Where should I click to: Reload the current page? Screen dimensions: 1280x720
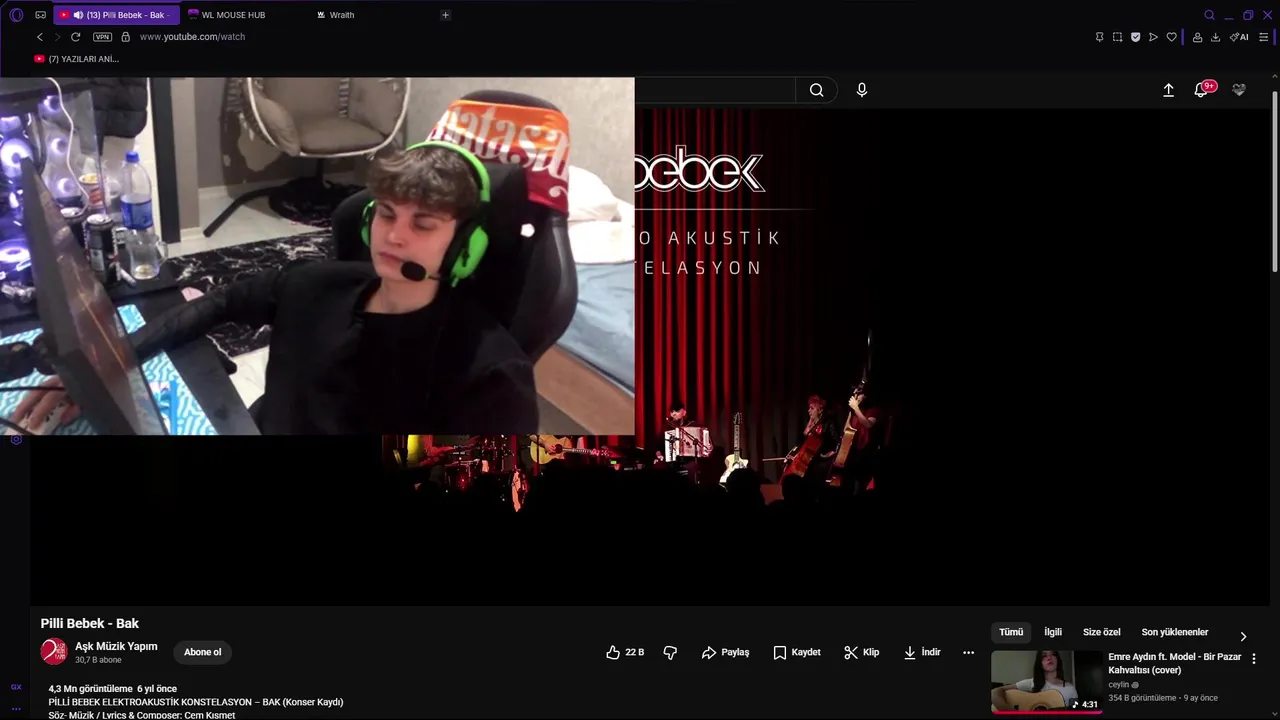pos(75,37)
